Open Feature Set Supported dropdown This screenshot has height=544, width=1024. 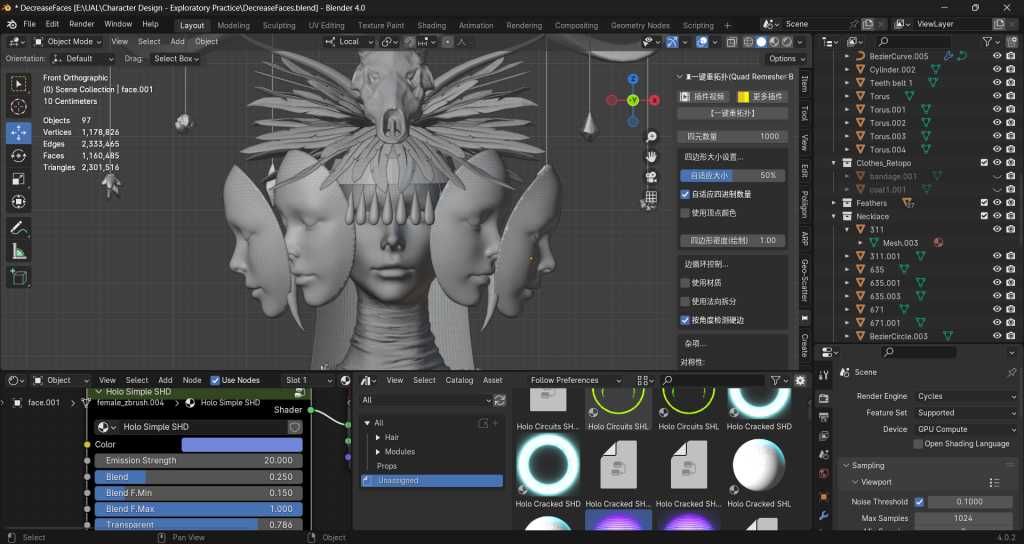[965, 413]
